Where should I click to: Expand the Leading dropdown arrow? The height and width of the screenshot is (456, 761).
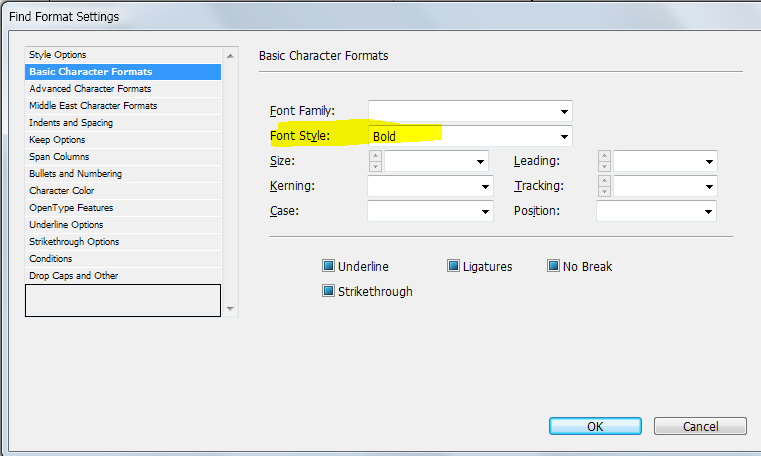tap(709, 162)
